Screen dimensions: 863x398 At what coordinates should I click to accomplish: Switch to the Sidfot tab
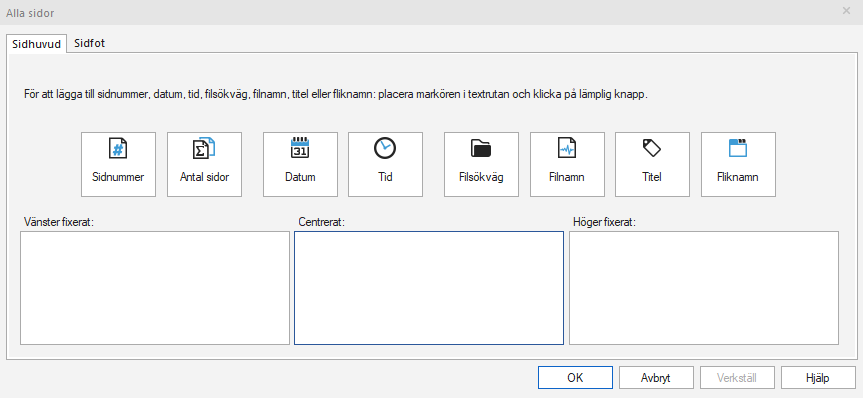pos(90,43)
